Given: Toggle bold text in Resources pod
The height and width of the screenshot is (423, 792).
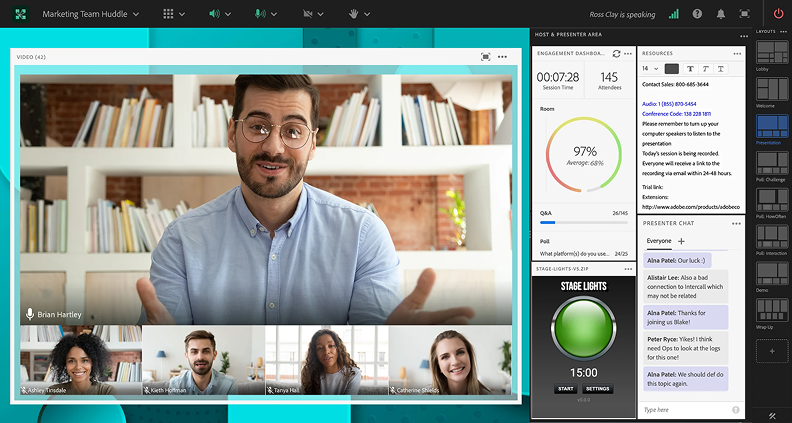Looking at the screenshot, I should 690,68.
